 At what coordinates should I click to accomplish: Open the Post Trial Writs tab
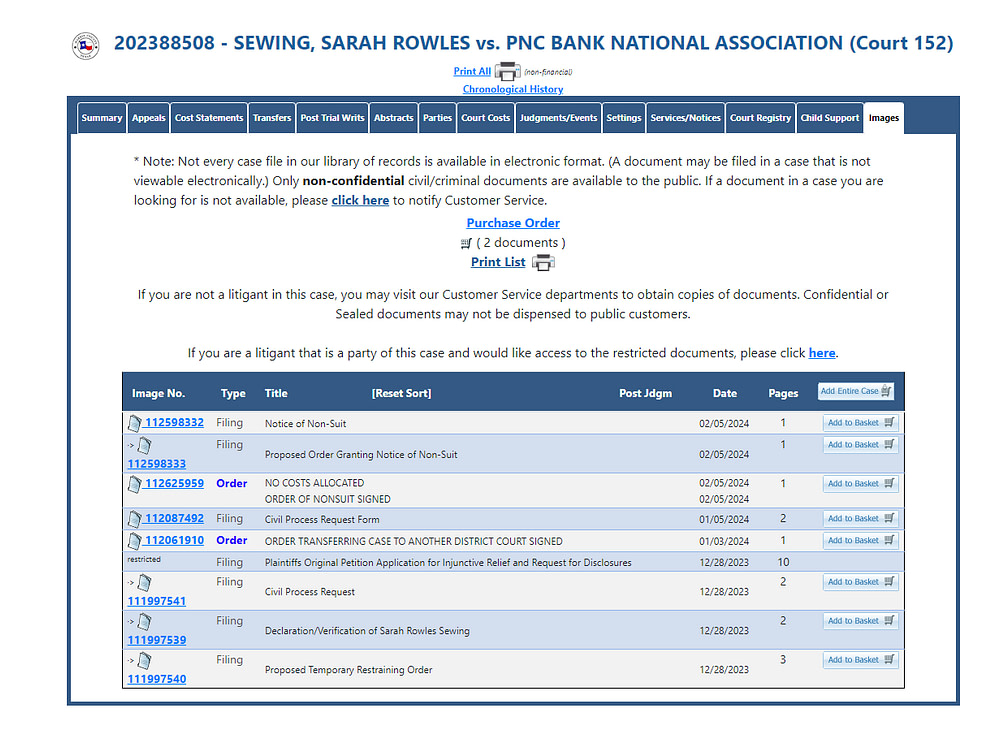pyautogui.click(x=332, y=118)
